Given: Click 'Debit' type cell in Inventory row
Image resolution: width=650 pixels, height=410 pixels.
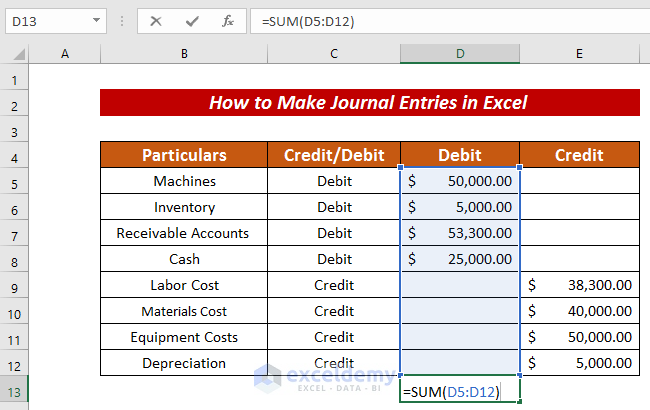Looking at the screenshot, I should (x=334, y=207).
